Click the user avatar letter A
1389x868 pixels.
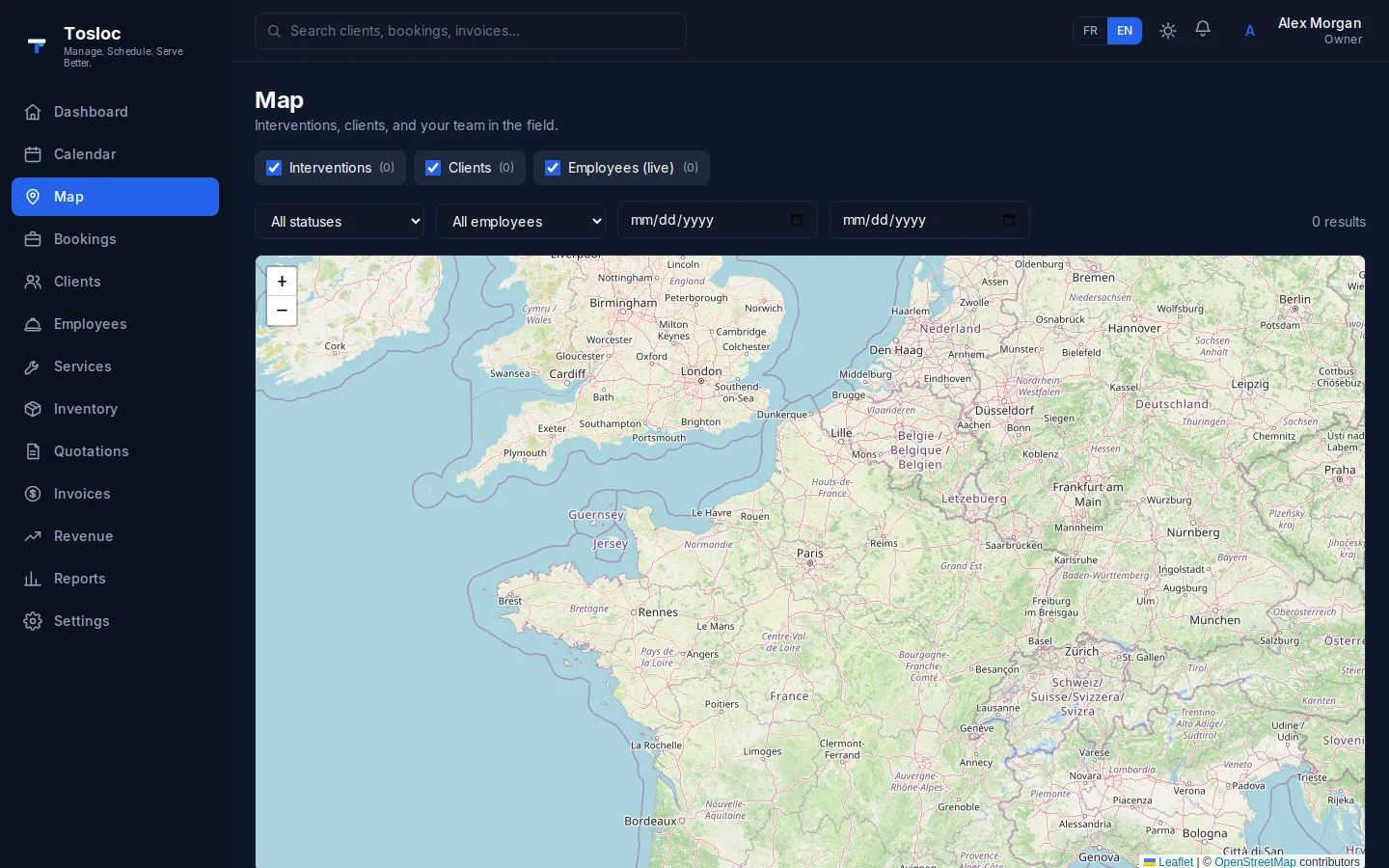point(1250,31)
